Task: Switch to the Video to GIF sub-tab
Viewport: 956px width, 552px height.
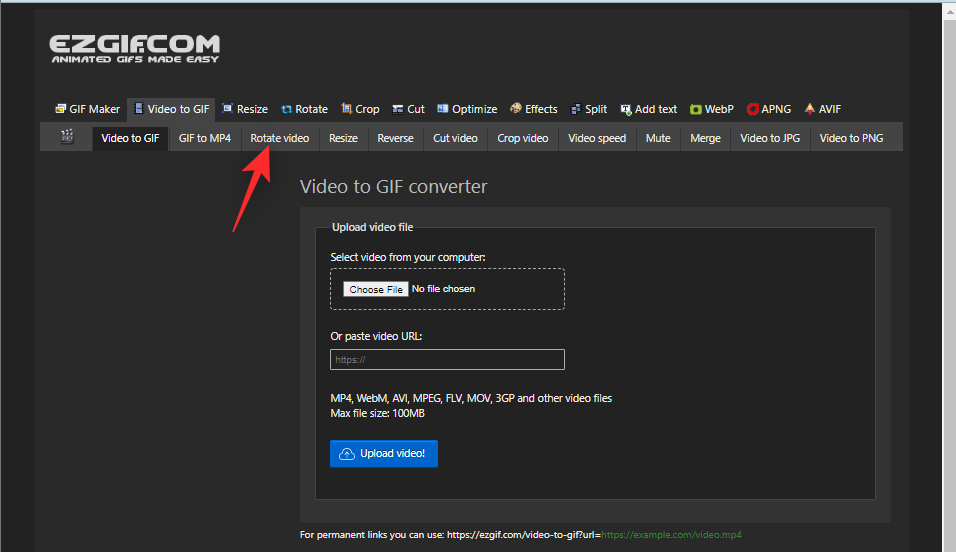Action: [x=130, y=138]
